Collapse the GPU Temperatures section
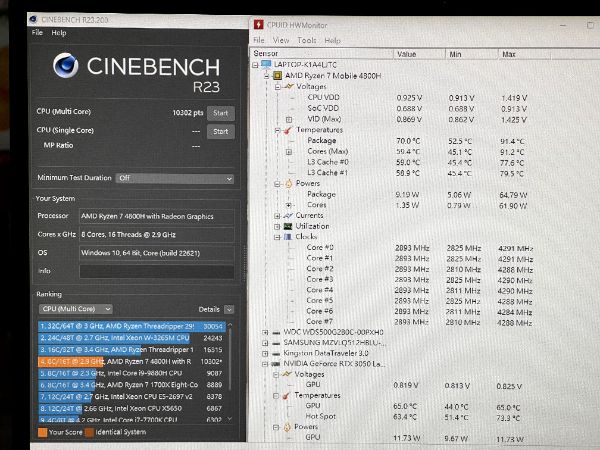The width and height of the screenshot is (600, 450). tap(276, 396)
